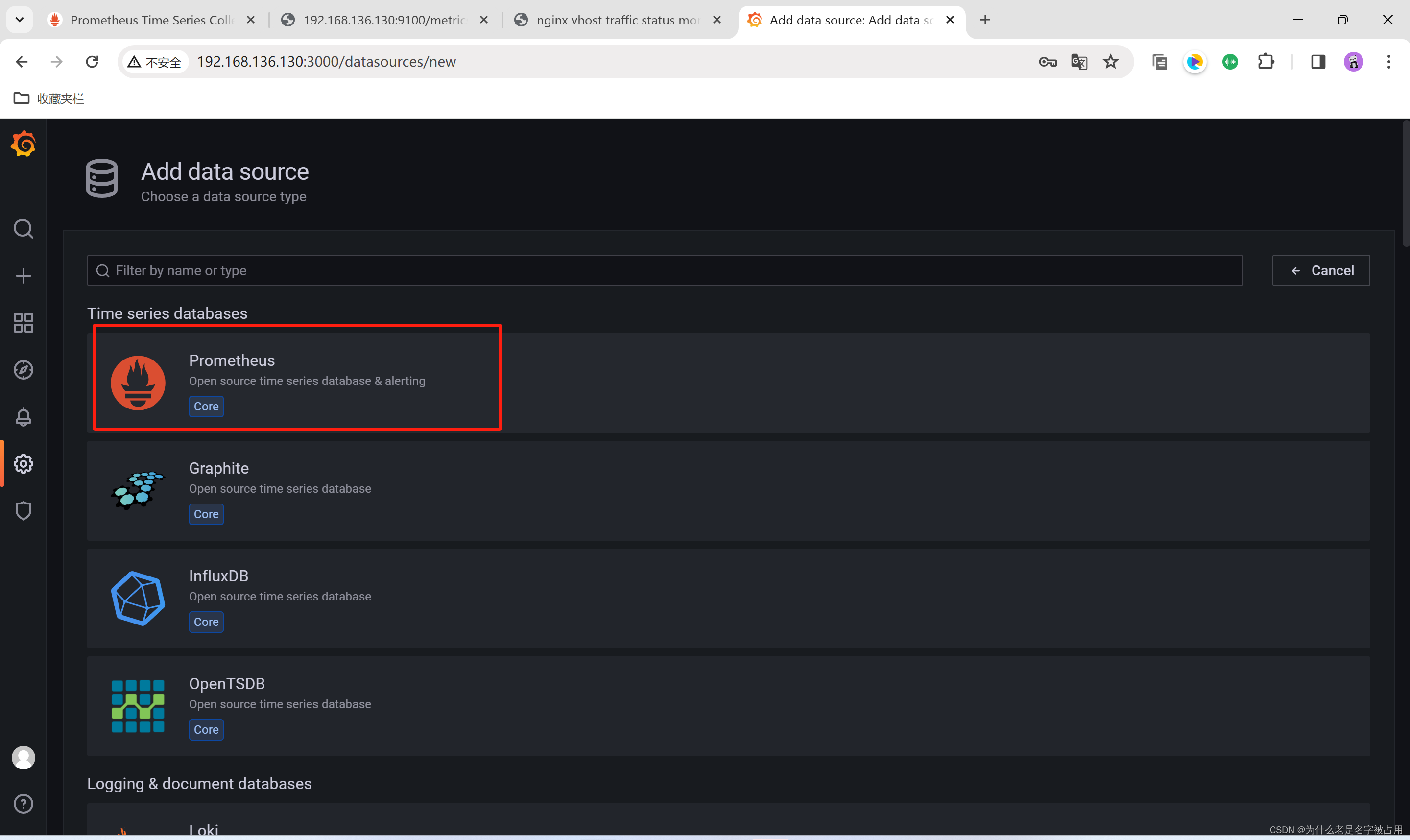Reload the current page
The width and height of the screenshot is (1410, 840).
[x=92, y=61]
